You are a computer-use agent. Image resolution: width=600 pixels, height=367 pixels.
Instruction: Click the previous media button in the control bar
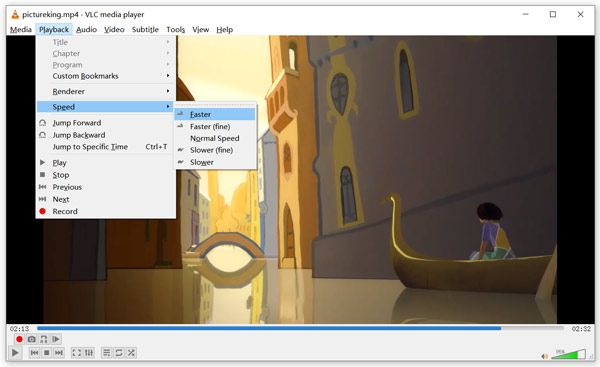[x=34, y=352]
